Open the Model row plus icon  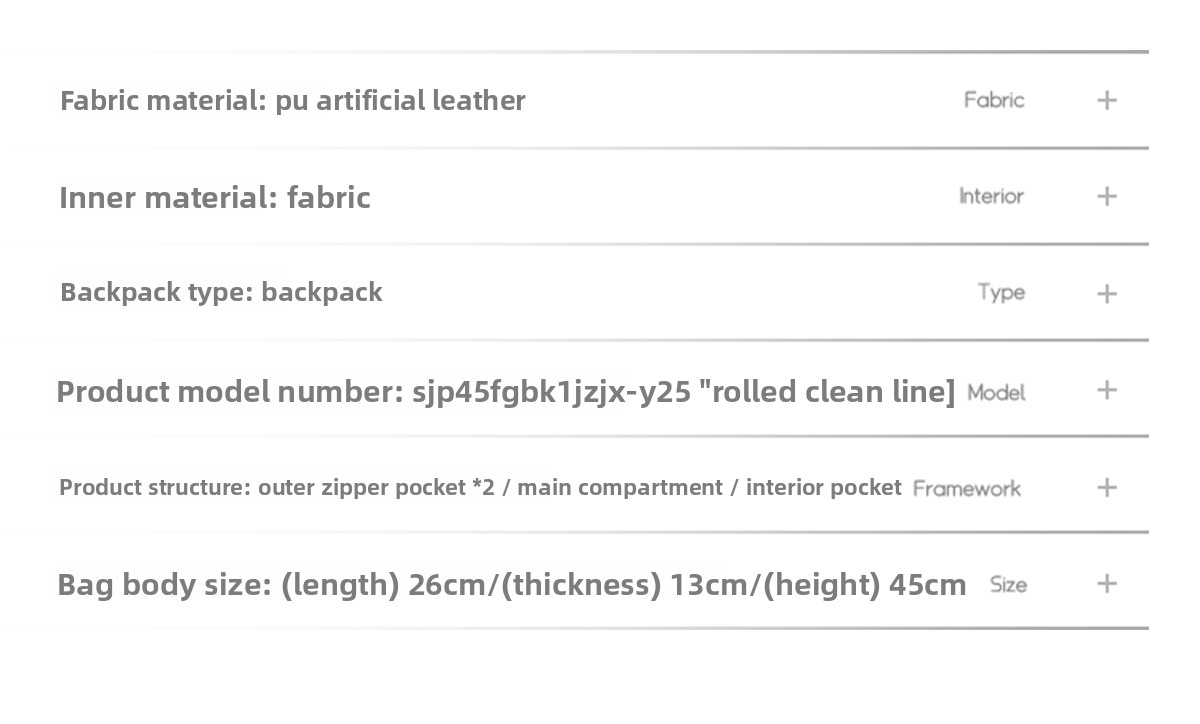pyautogui.click(x=1106, y=390)
